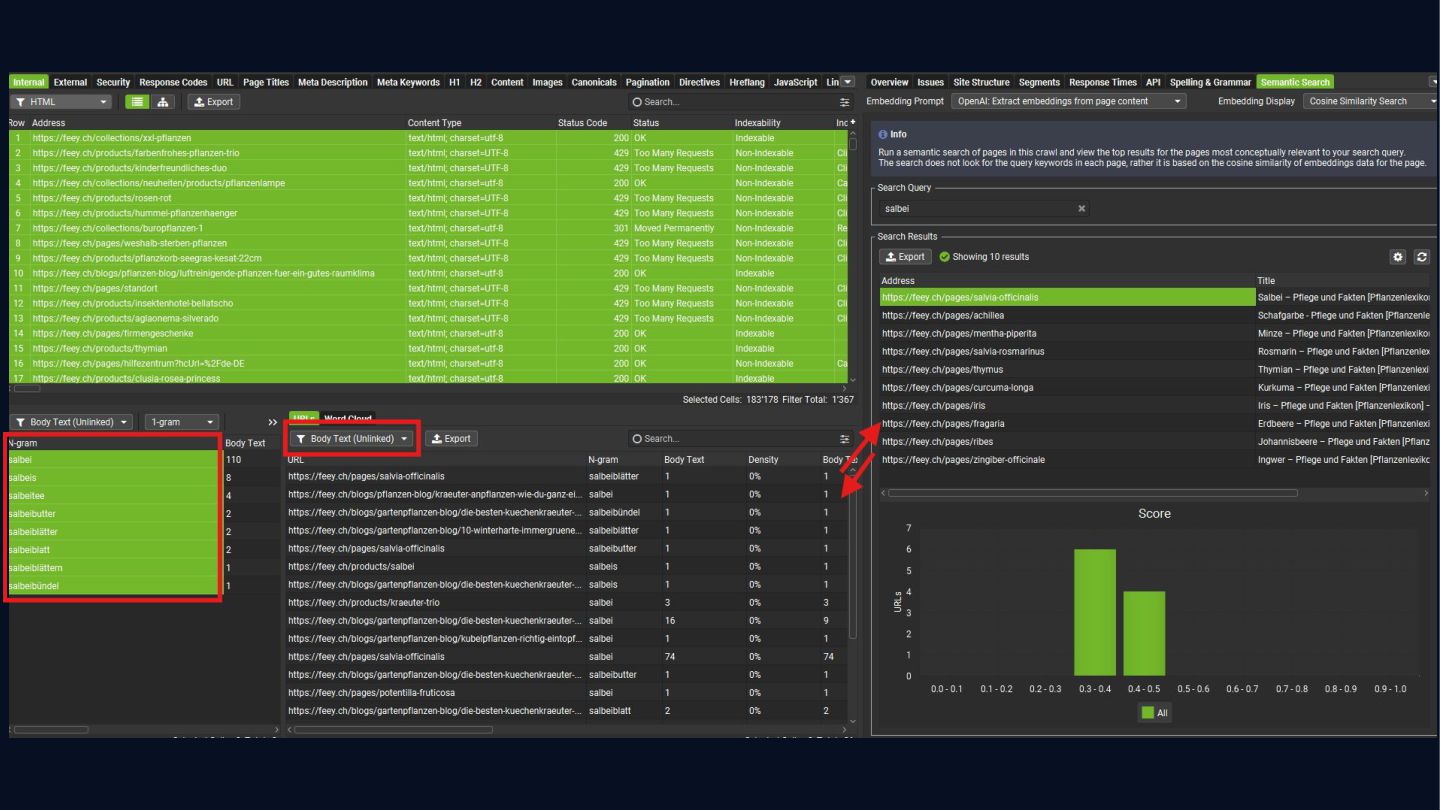The height and width of the screenshot is (810, 1440).
Task: Click the double-arrow expand icon near 1-gram
Action: point(273,422)
